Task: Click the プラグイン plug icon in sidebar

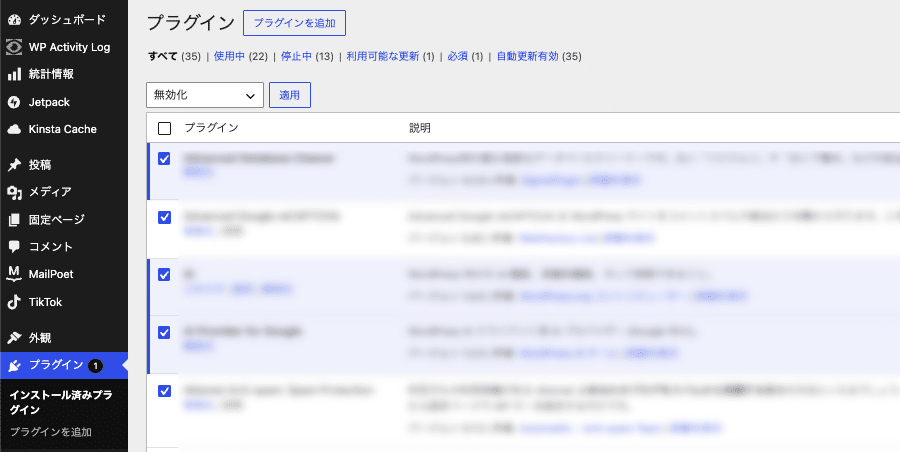Action: click(x=14, y=365)
